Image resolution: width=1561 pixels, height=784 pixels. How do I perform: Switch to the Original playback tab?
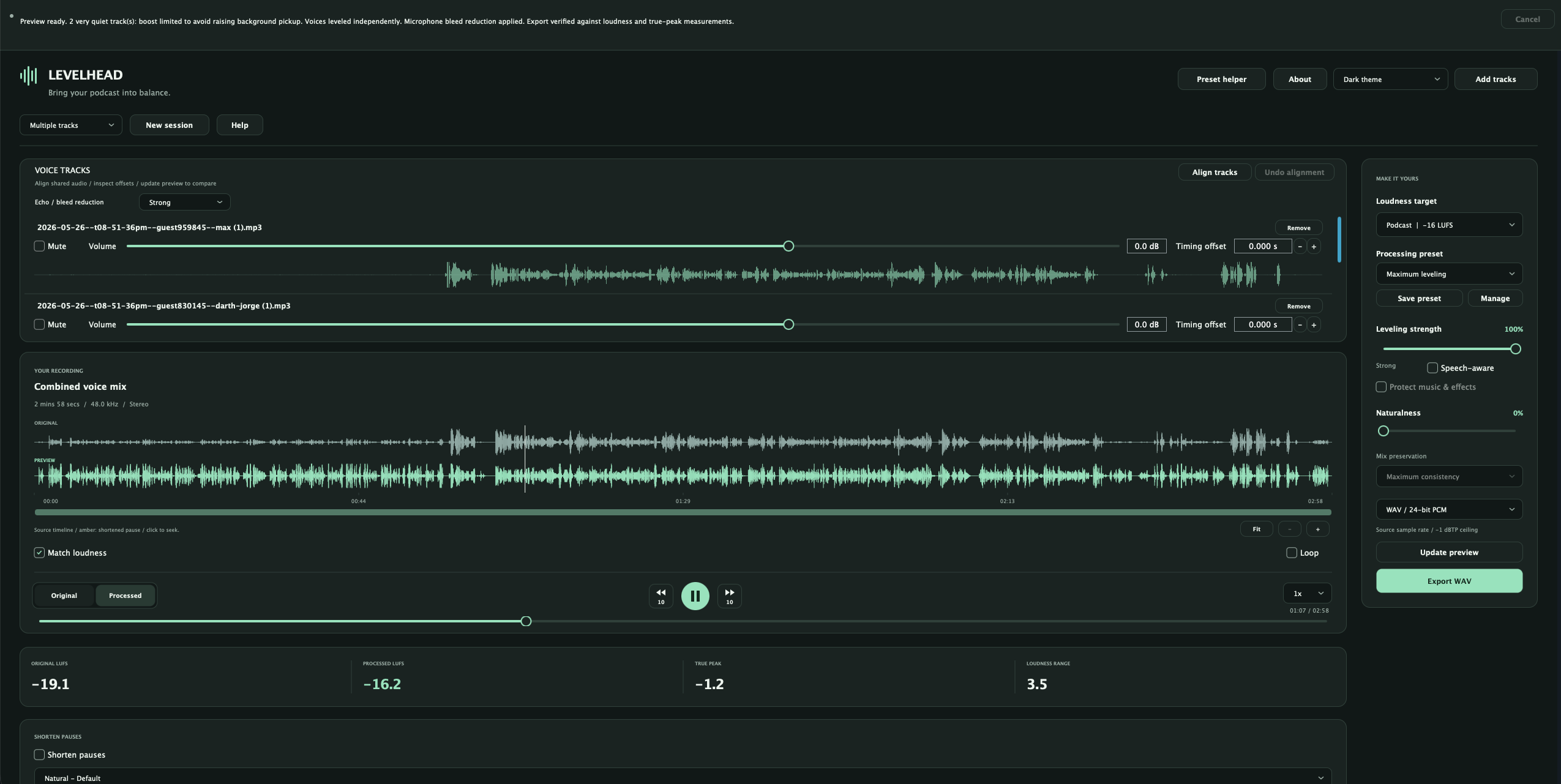64,595
